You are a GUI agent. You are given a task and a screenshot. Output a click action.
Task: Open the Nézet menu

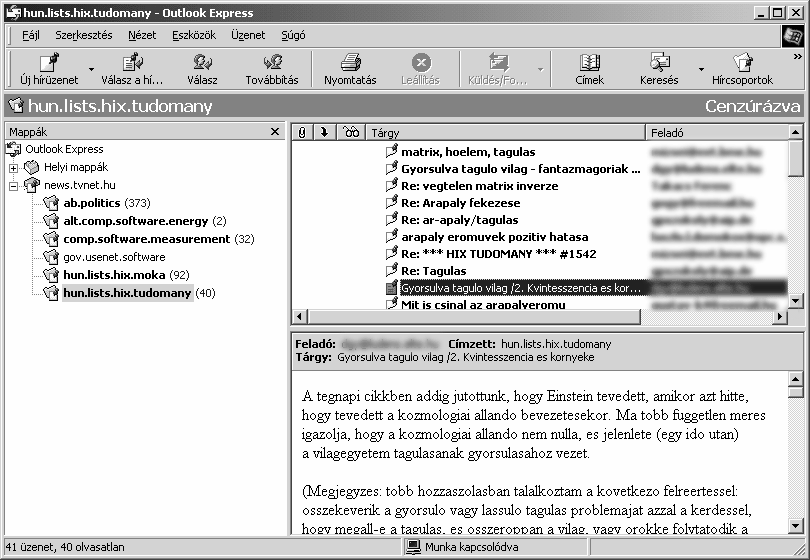tap(142, 35)
